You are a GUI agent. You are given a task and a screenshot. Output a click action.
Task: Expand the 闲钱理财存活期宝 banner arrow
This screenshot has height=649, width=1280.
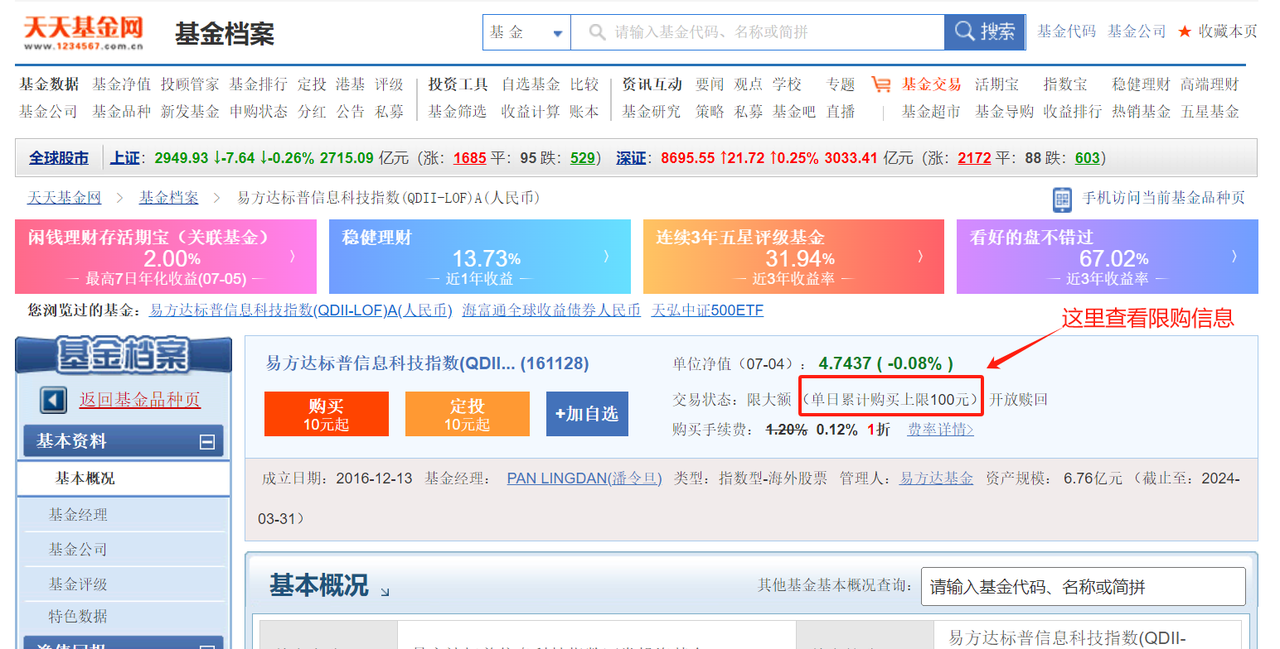click(x=292, y=257)
